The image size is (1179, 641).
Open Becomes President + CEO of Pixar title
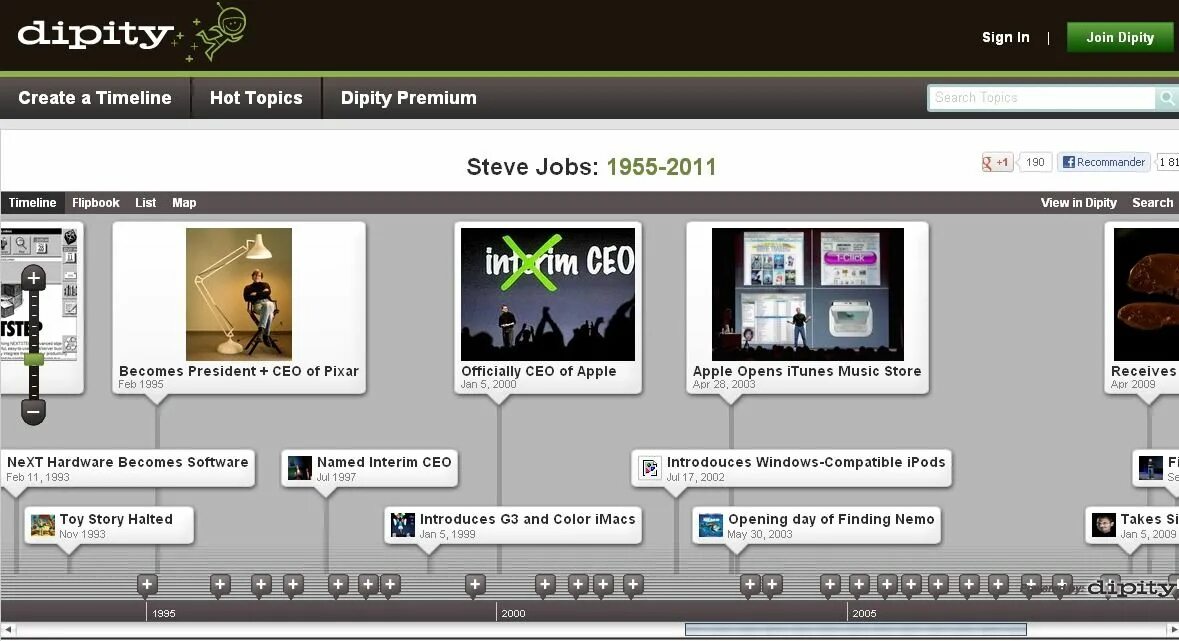click(x=238, y=371)
